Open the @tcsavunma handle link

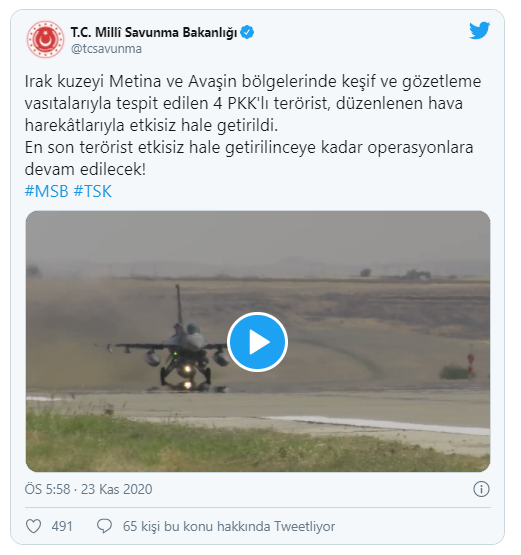[x=106, y=48]
